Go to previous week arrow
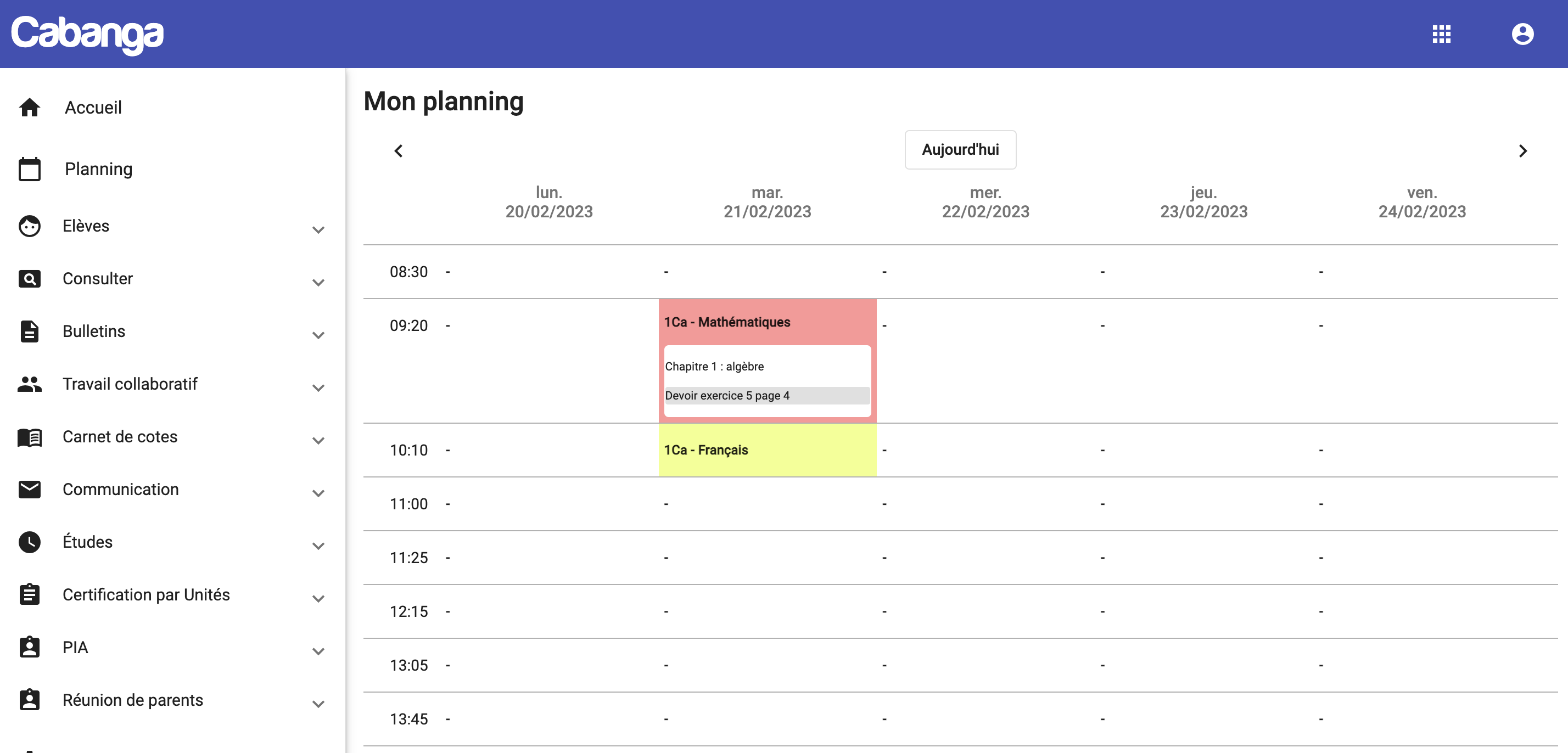Viewport: 1568px width, 753px height. (399, 150)
